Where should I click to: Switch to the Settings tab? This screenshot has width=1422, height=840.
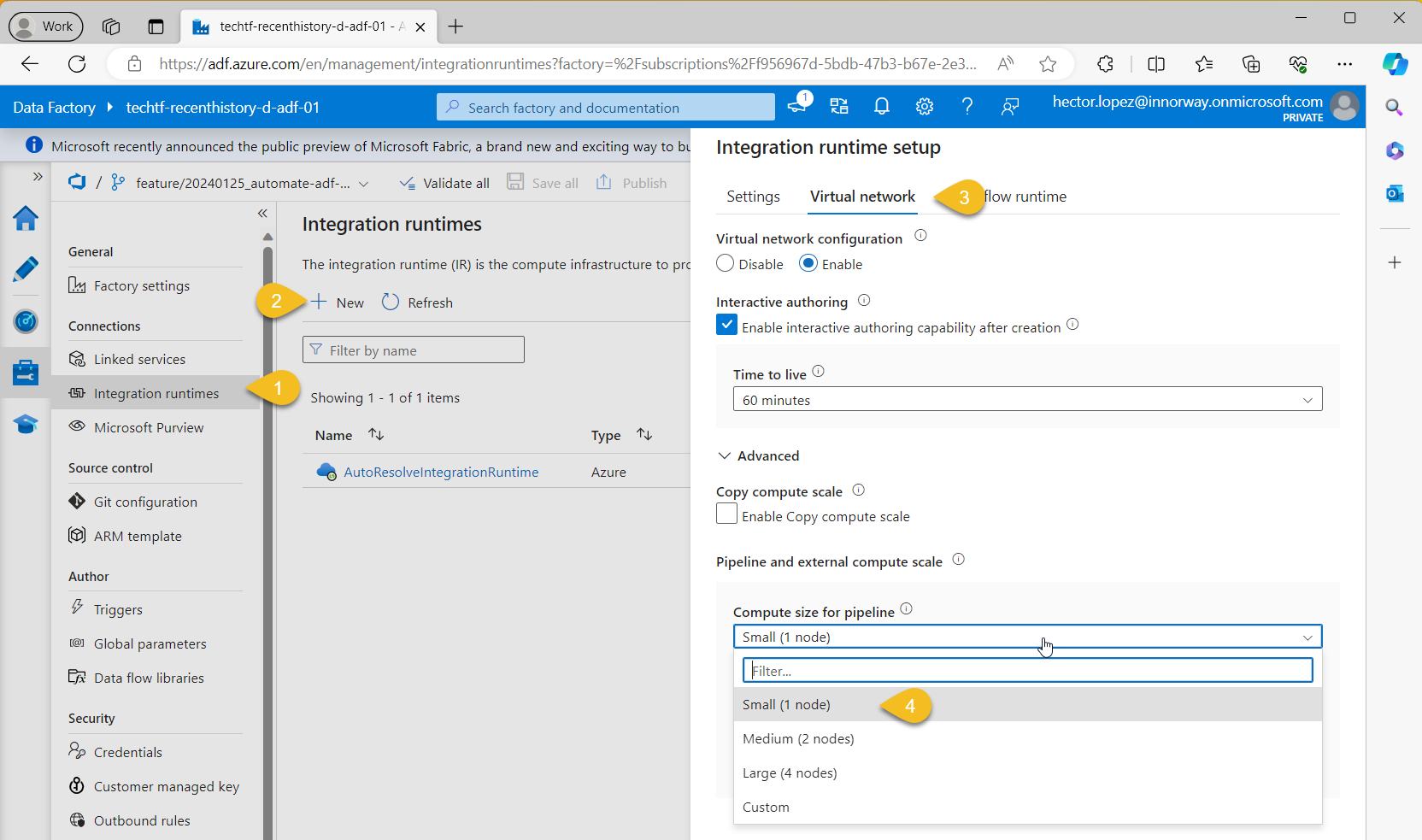click(x=753, y=197)
